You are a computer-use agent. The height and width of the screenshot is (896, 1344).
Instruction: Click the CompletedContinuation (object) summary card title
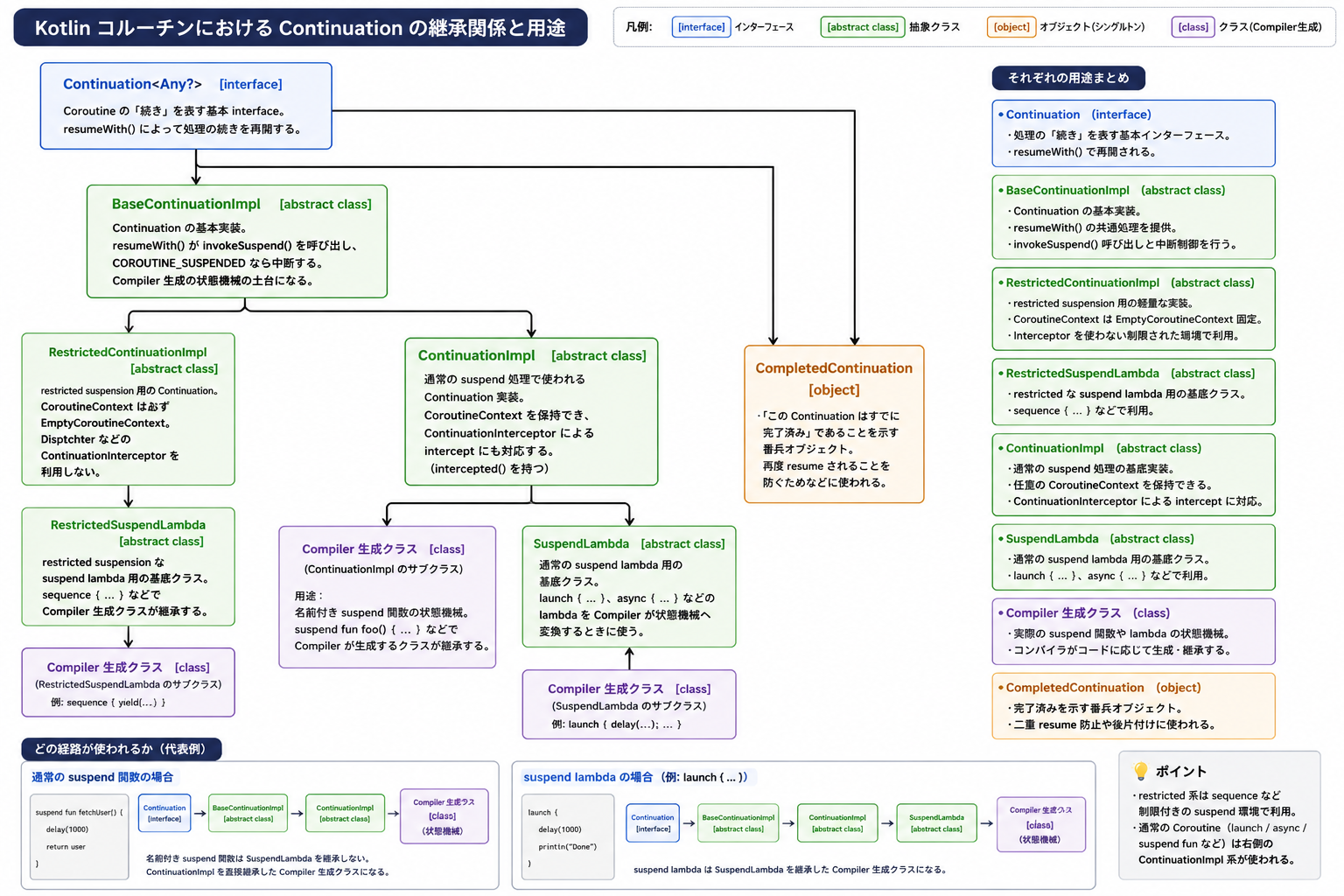pyautogui.click(x=1103, y=688)
